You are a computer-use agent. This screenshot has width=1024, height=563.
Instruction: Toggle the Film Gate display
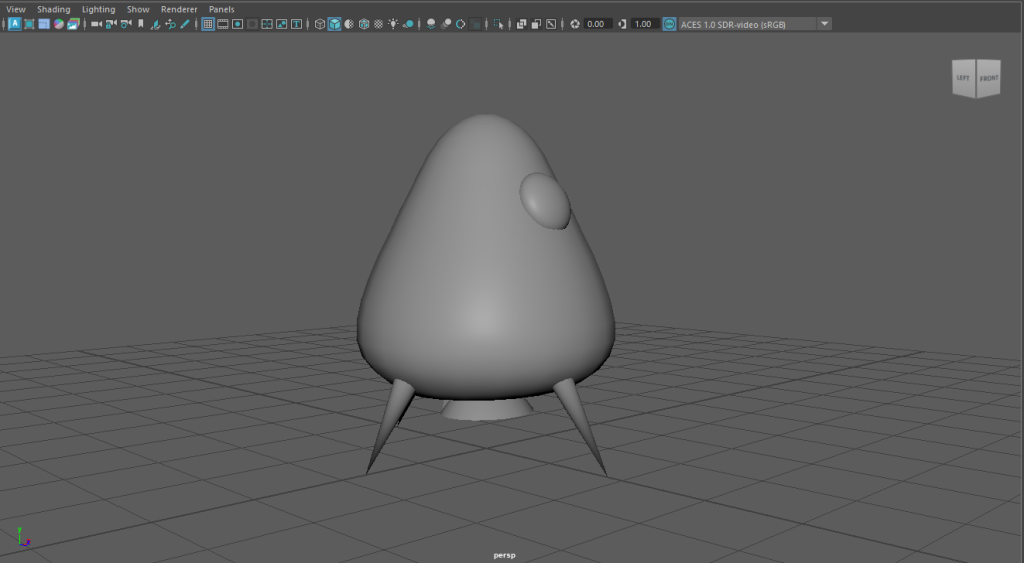click(222, 23)
